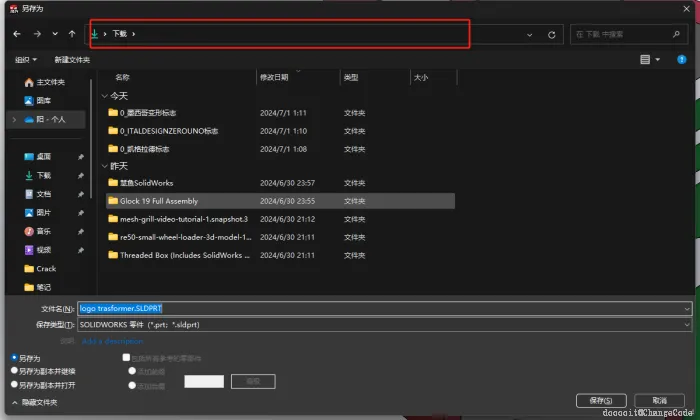
Task: Click the 保存(S) button
Action: 601,400
